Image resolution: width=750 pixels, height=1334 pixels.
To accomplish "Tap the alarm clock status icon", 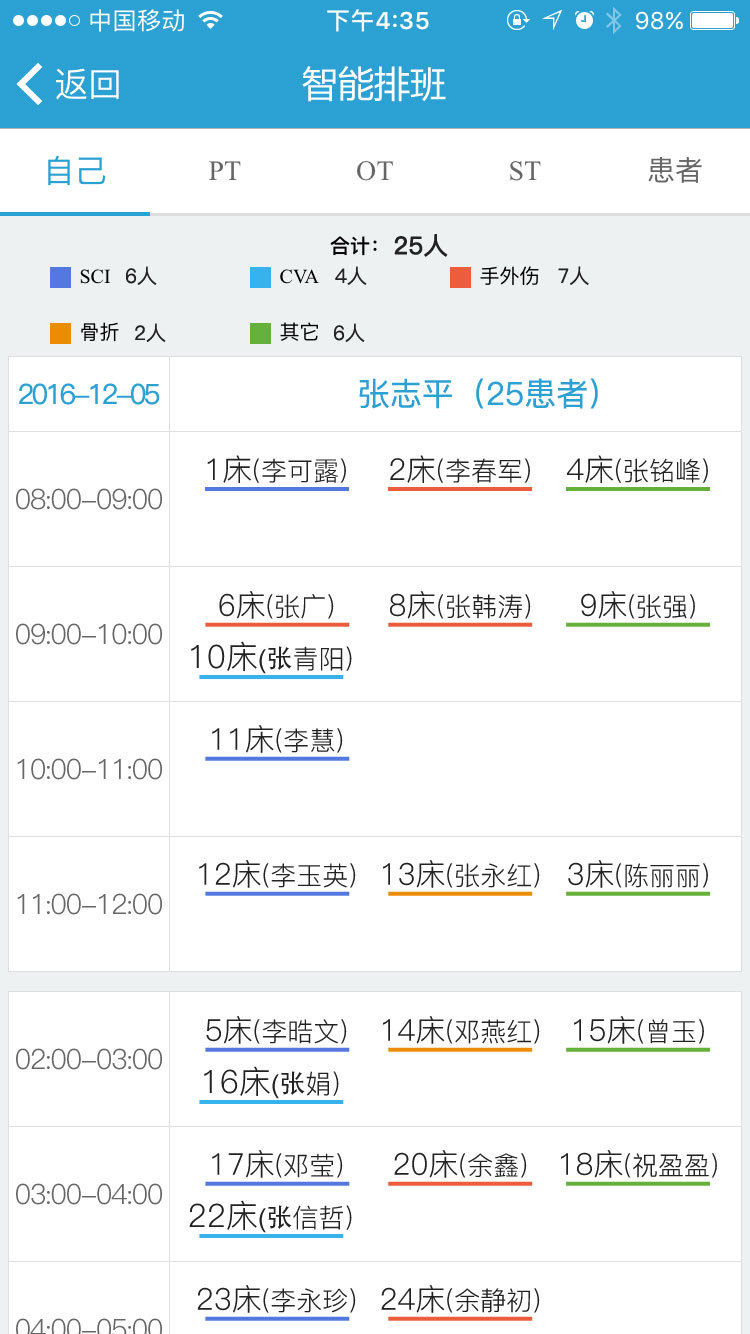I will click(x=584, y=20).
